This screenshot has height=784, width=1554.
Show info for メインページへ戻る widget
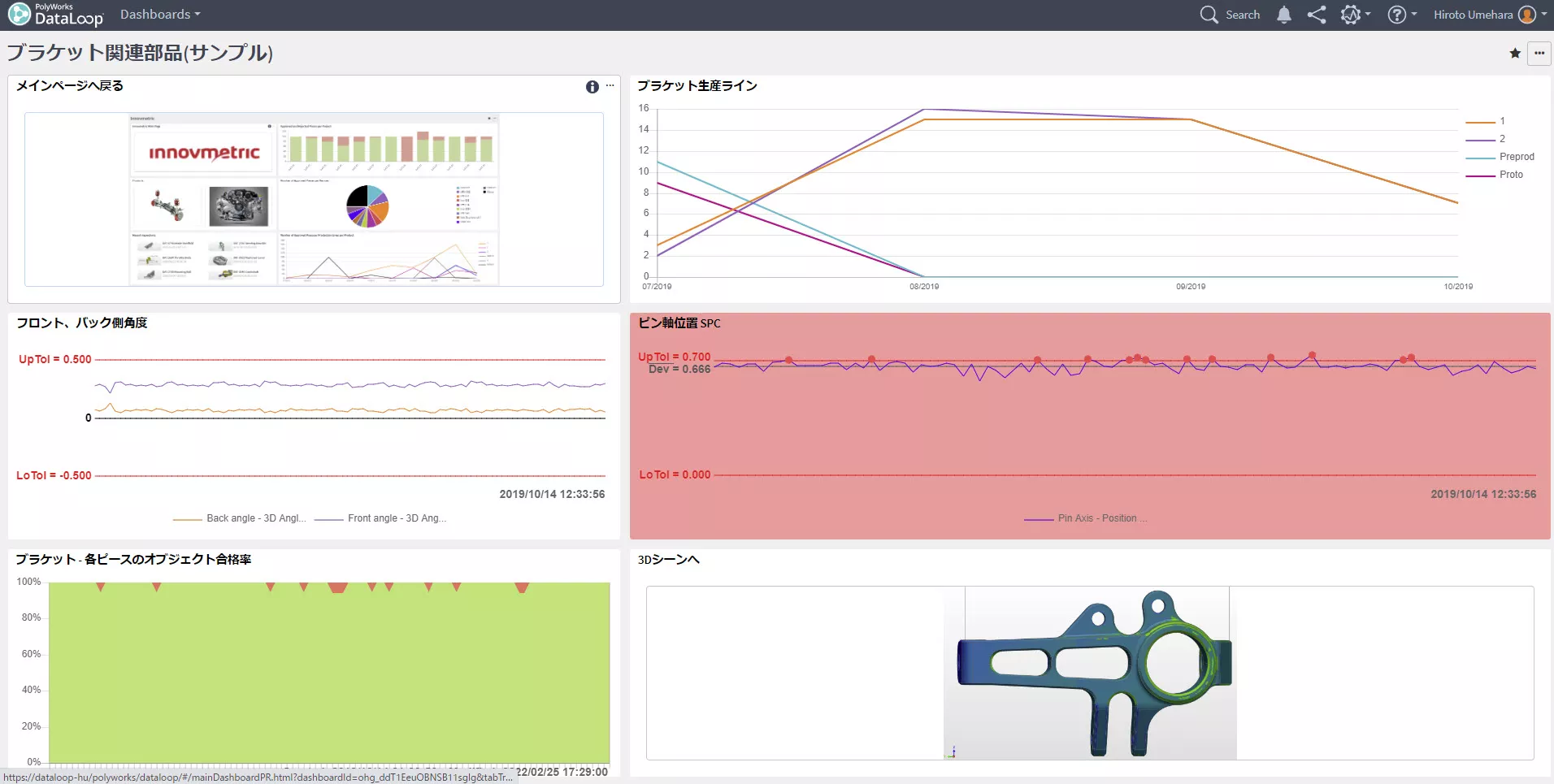coord(592,87)
